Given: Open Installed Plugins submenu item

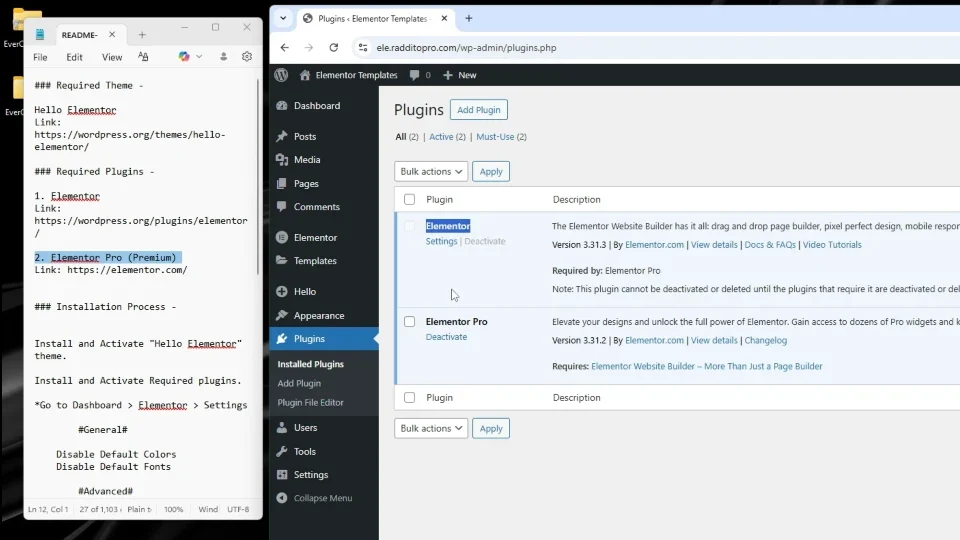Looking at the screenshot, I should pyautogui.click(x=310, y=364).
